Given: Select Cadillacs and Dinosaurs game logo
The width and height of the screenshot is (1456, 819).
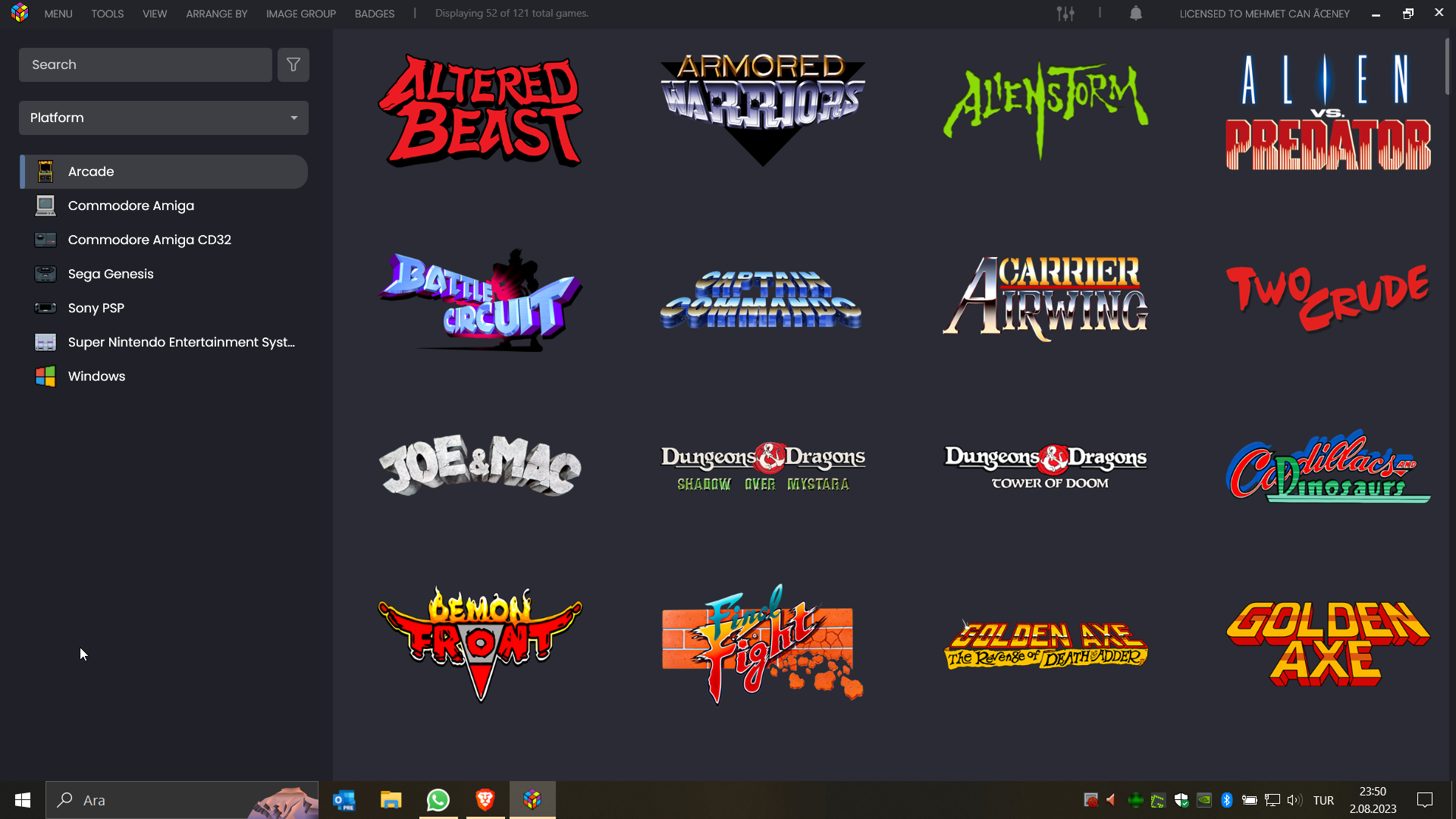Looking at the screenshot, I should (1329, 466).
